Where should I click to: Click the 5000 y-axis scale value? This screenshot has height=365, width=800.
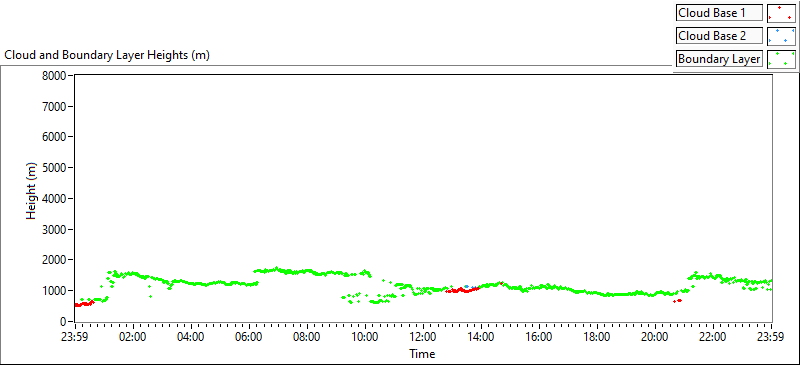[55, 168]
